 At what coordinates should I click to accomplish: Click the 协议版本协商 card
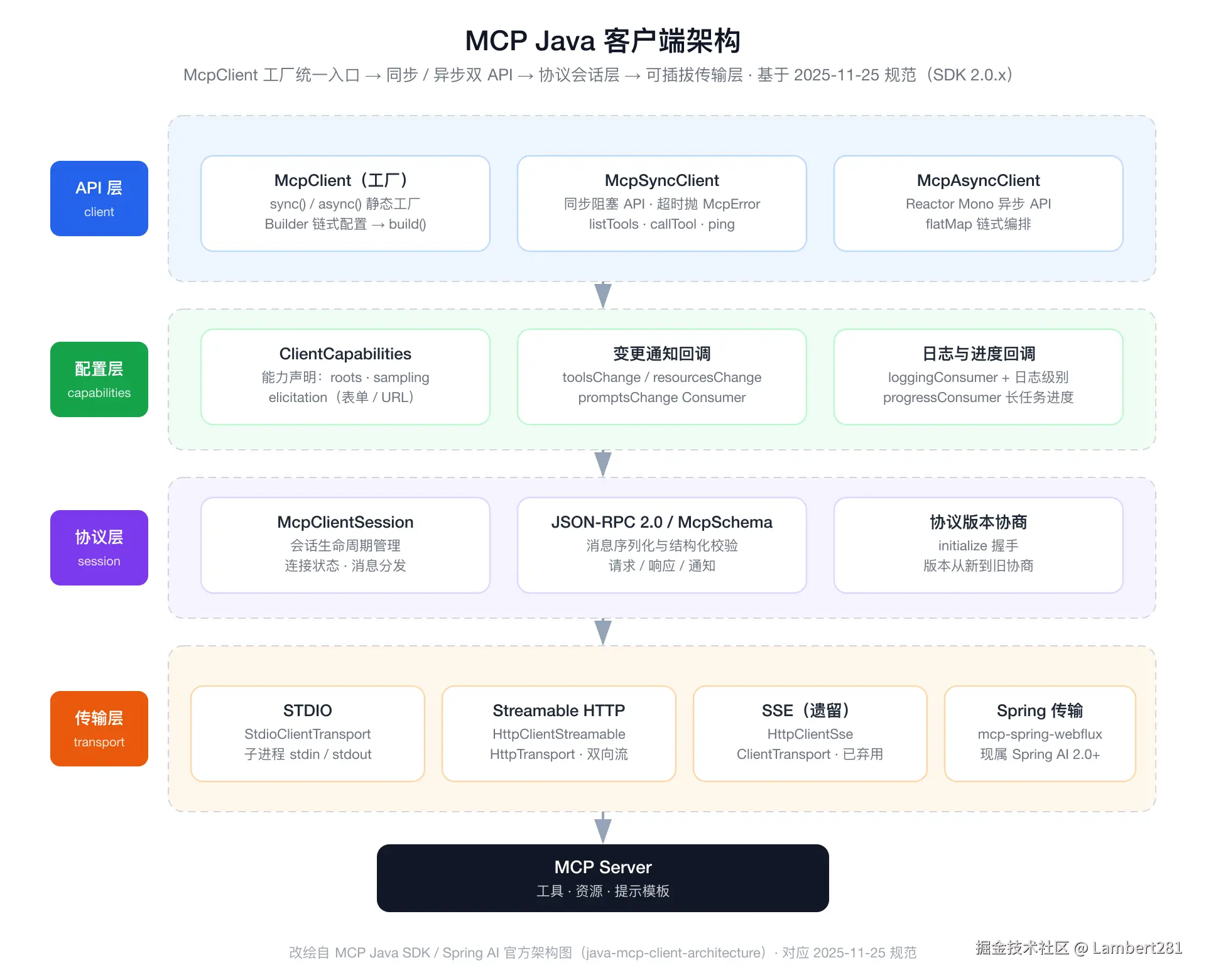[979, 545]
